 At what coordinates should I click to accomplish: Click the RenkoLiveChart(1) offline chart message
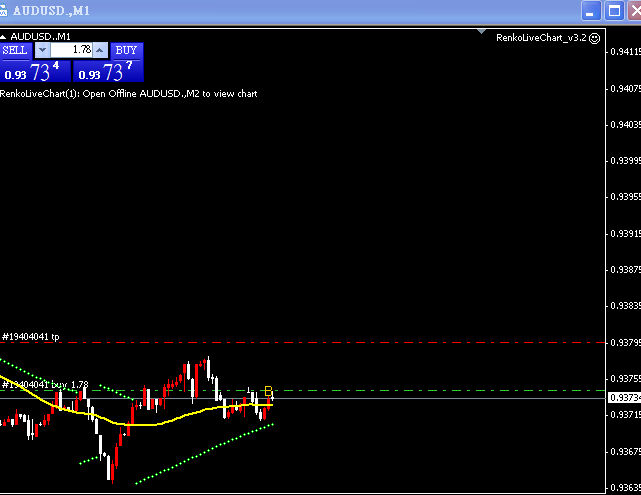pyautogui.click(x=129, y=94)
